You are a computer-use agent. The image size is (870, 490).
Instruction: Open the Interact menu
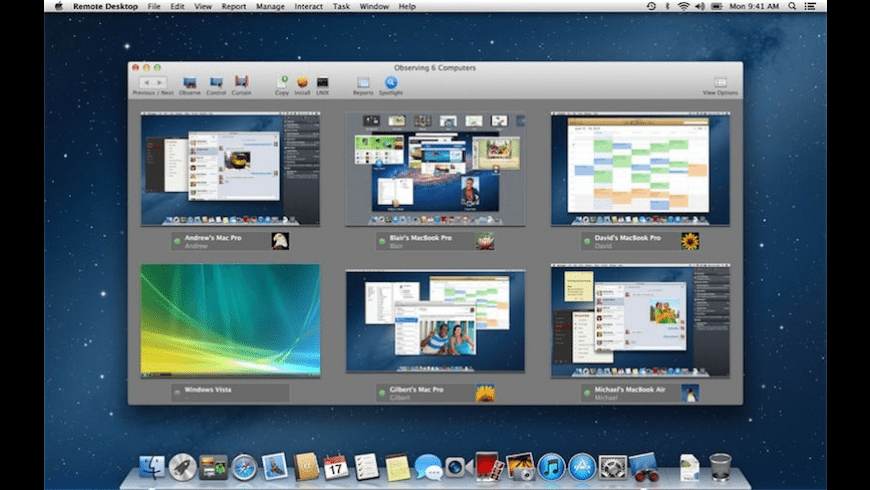[308, 6]
